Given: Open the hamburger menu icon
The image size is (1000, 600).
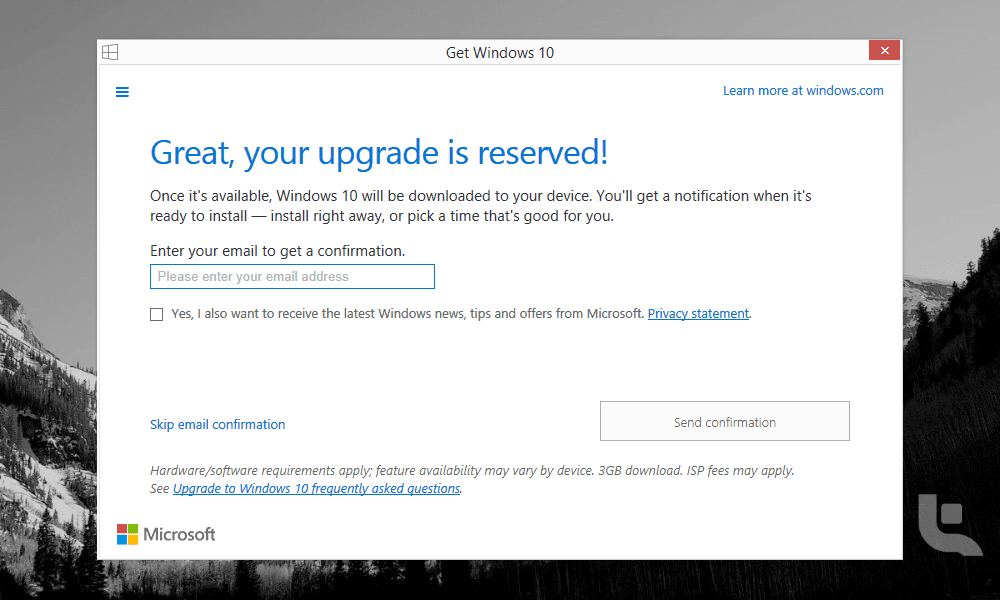Looking at the screenshot, I should pos(122,92).
